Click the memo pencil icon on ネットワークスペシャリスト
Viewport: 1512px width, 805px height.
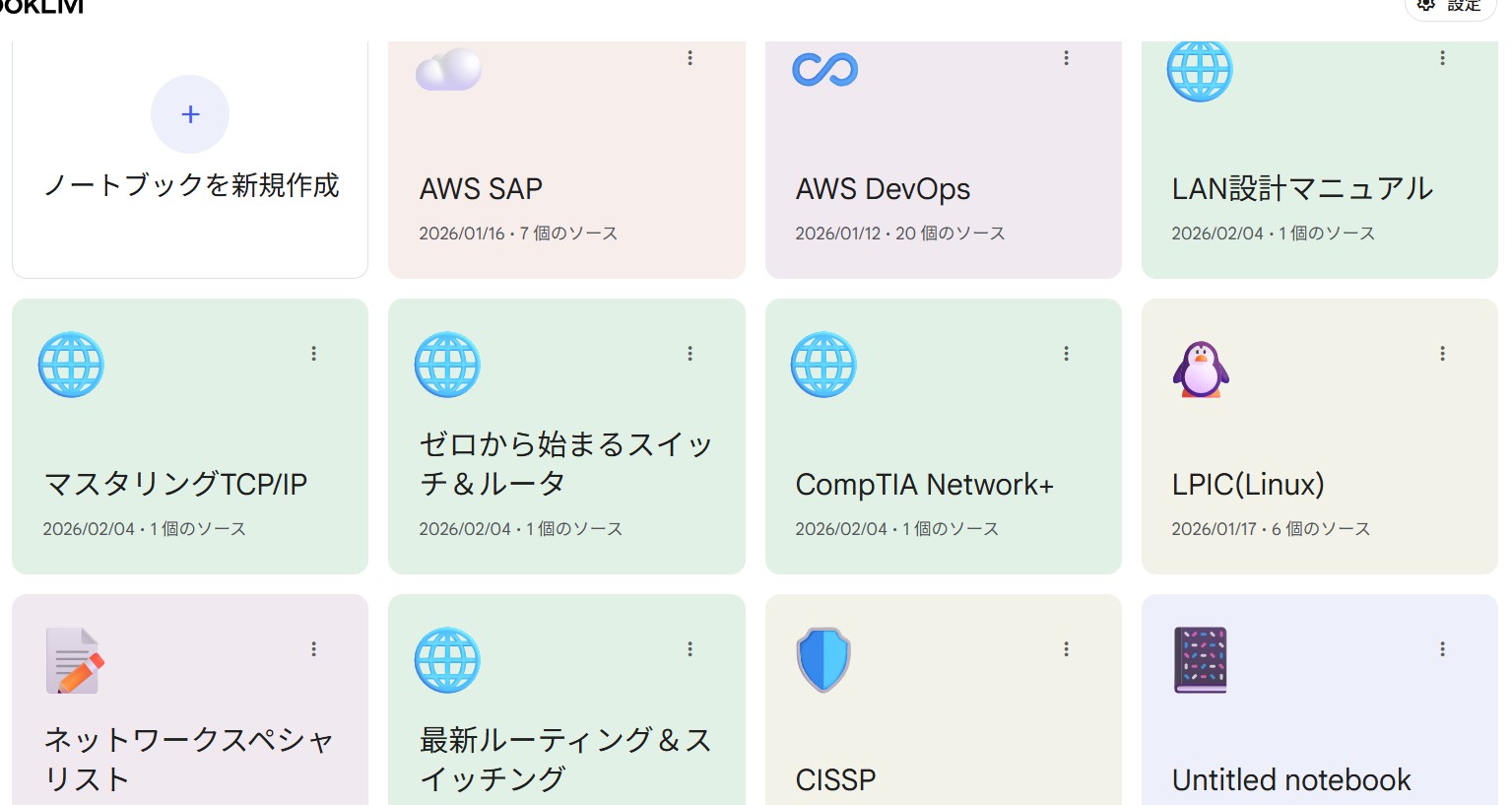pyautogui.click(x=75, y=660)
